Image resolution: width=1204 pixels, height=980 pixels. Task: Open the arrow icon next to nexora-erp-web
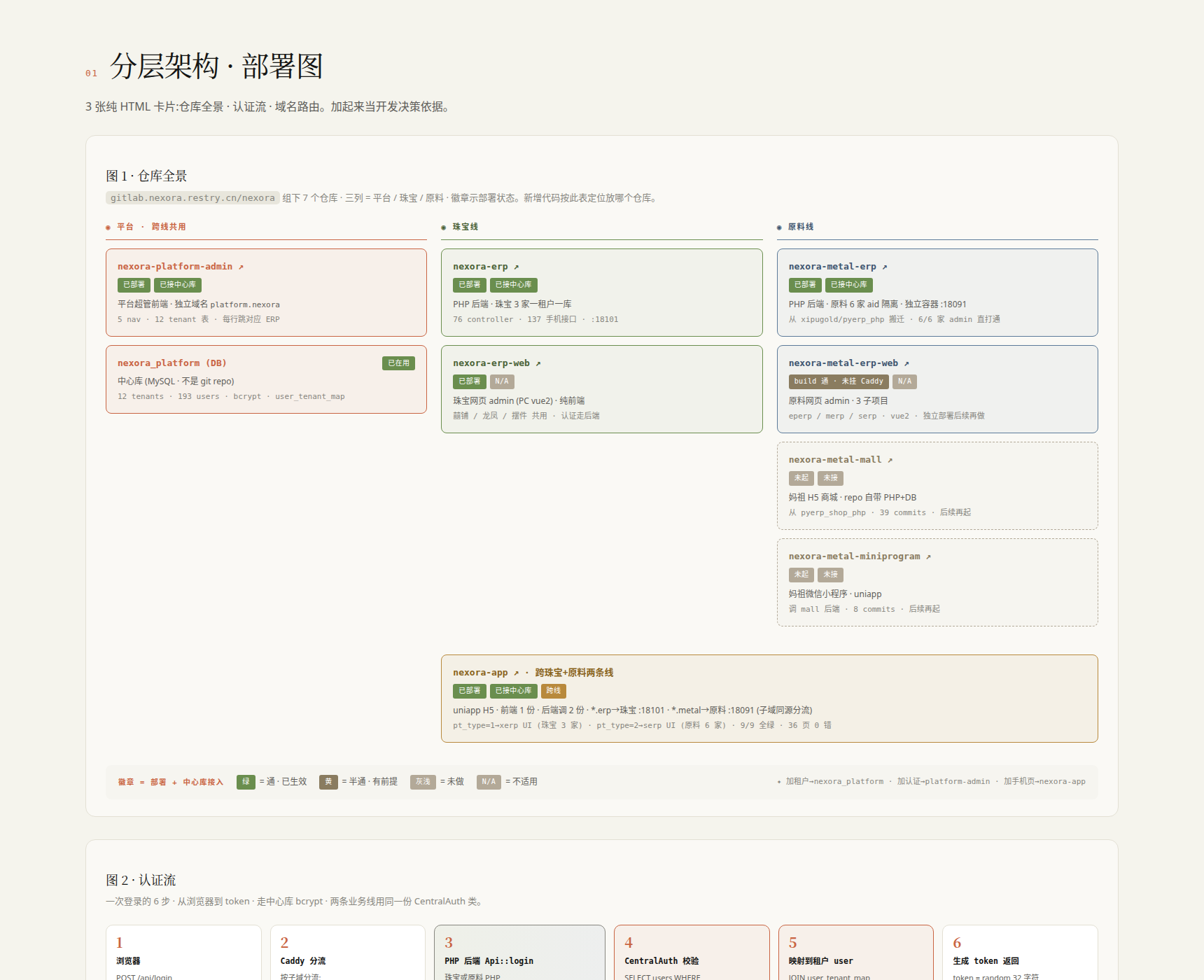pyautogui.click(x=538, y=364)
